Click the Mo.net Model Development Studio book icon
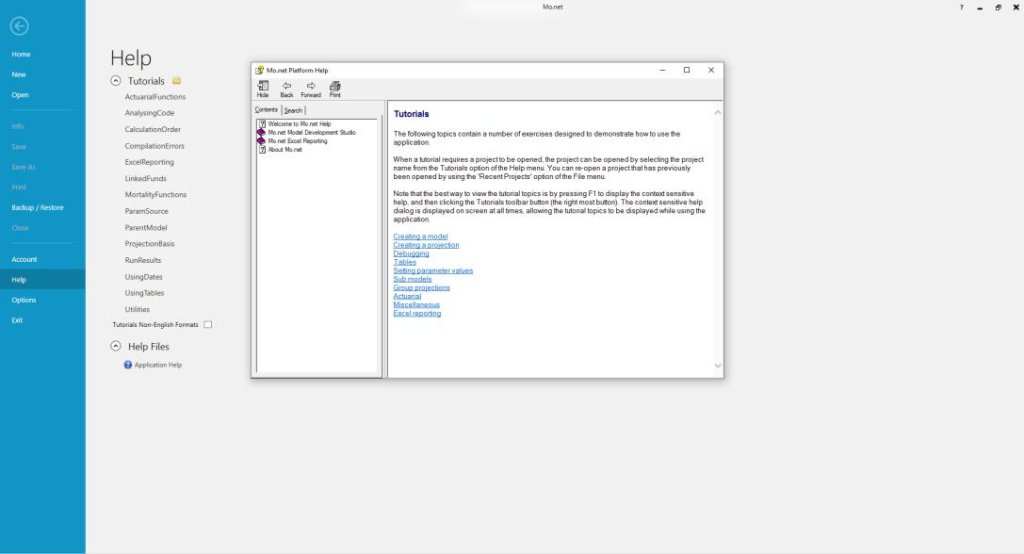 point(261,132)
